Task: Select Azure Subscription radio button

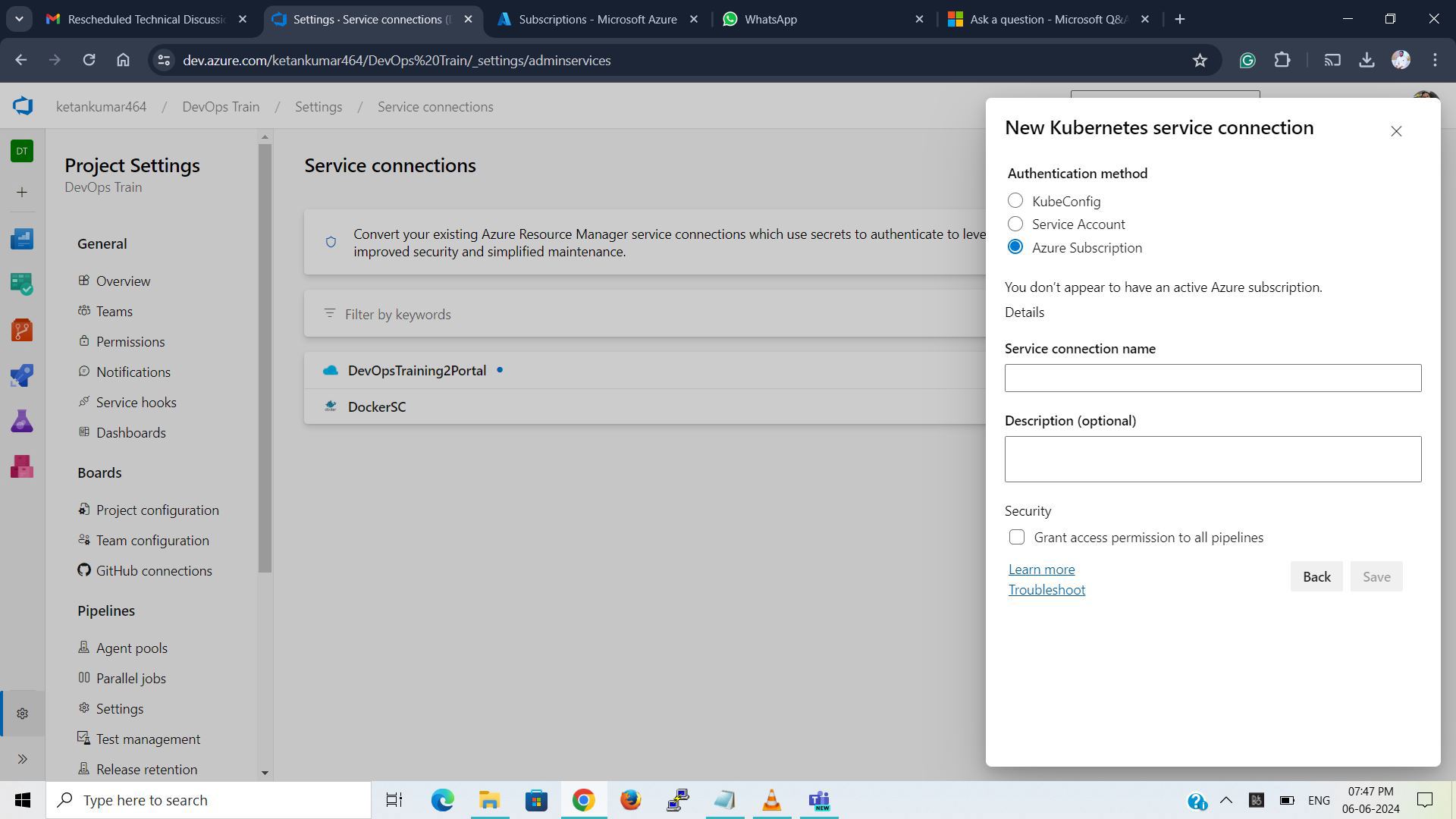Action: tap(1015, 247)
